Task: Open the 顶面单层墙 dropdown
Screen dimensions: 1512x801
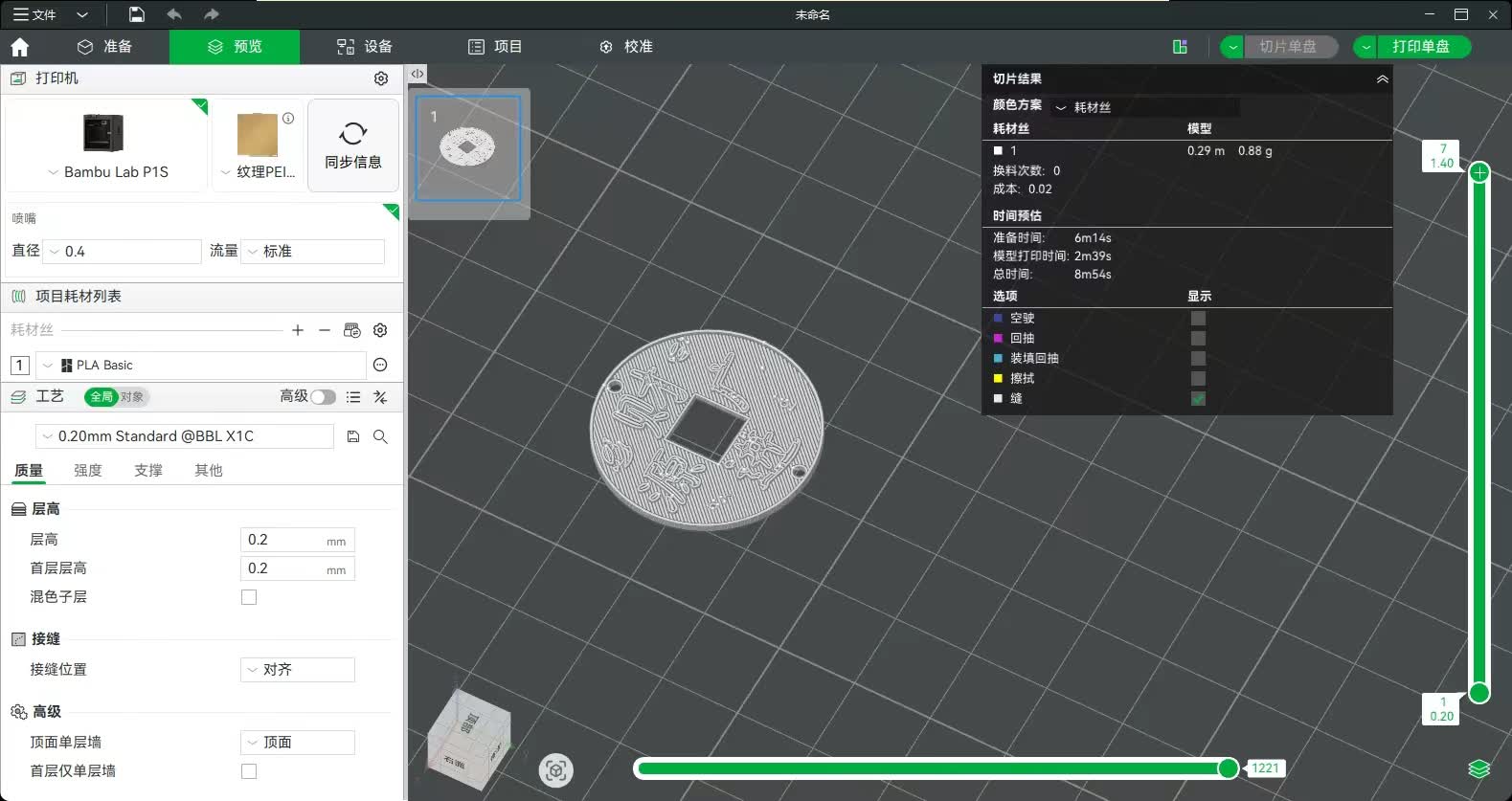Action: [x=298, y=743]
